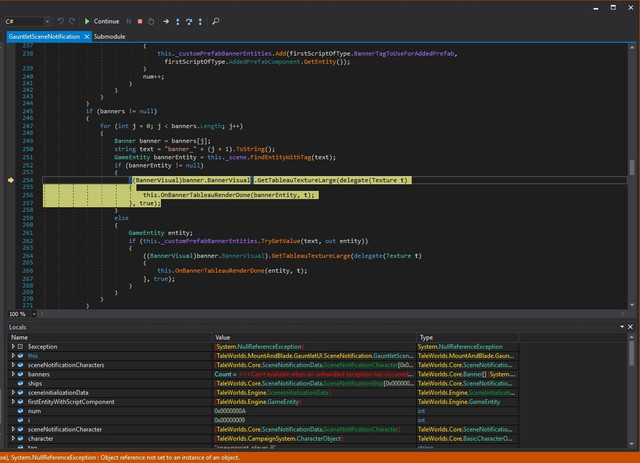Show next statement arrow icon

(x=166, y=21)
